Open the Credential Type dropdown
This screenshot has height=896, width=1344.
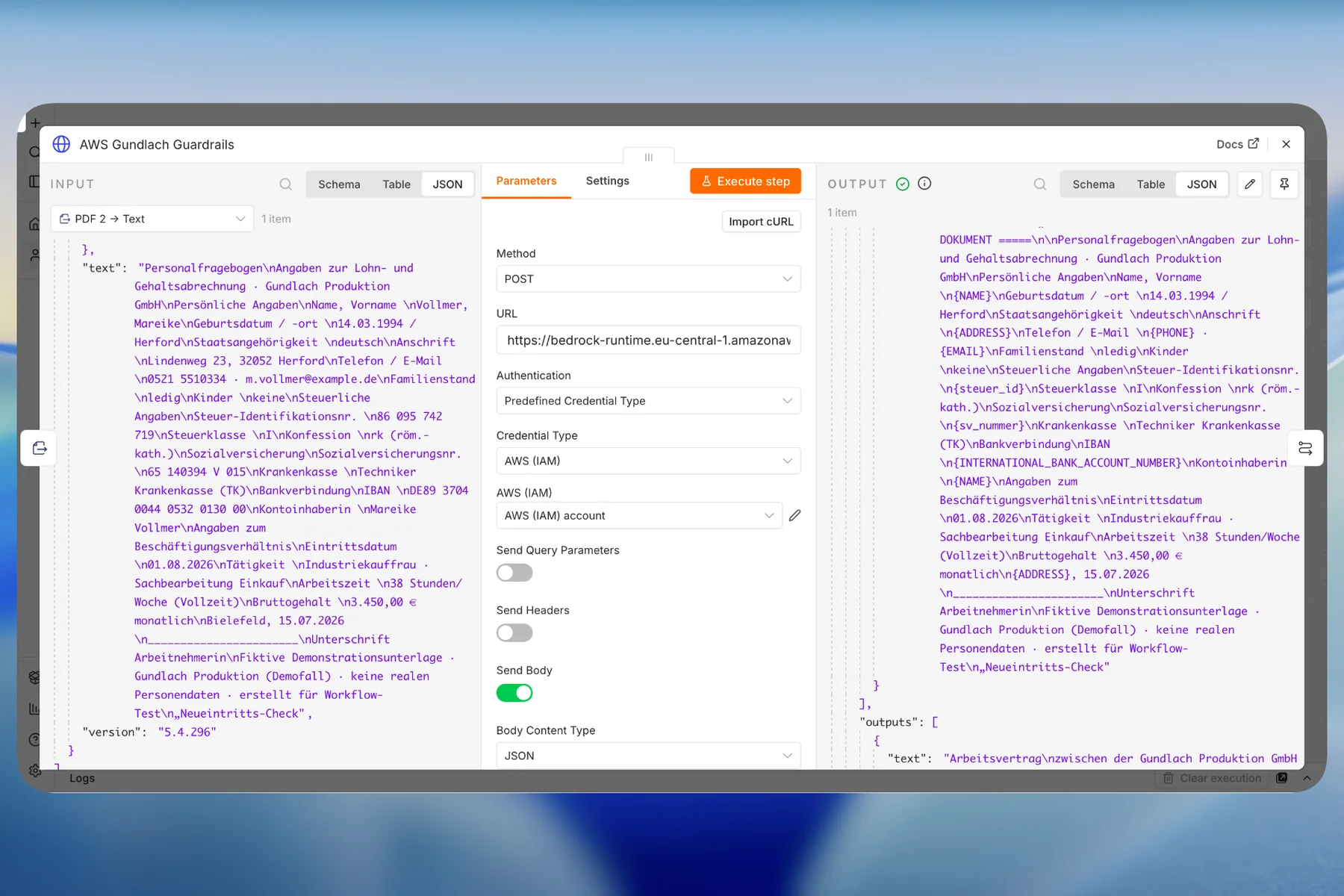point(648,461)
